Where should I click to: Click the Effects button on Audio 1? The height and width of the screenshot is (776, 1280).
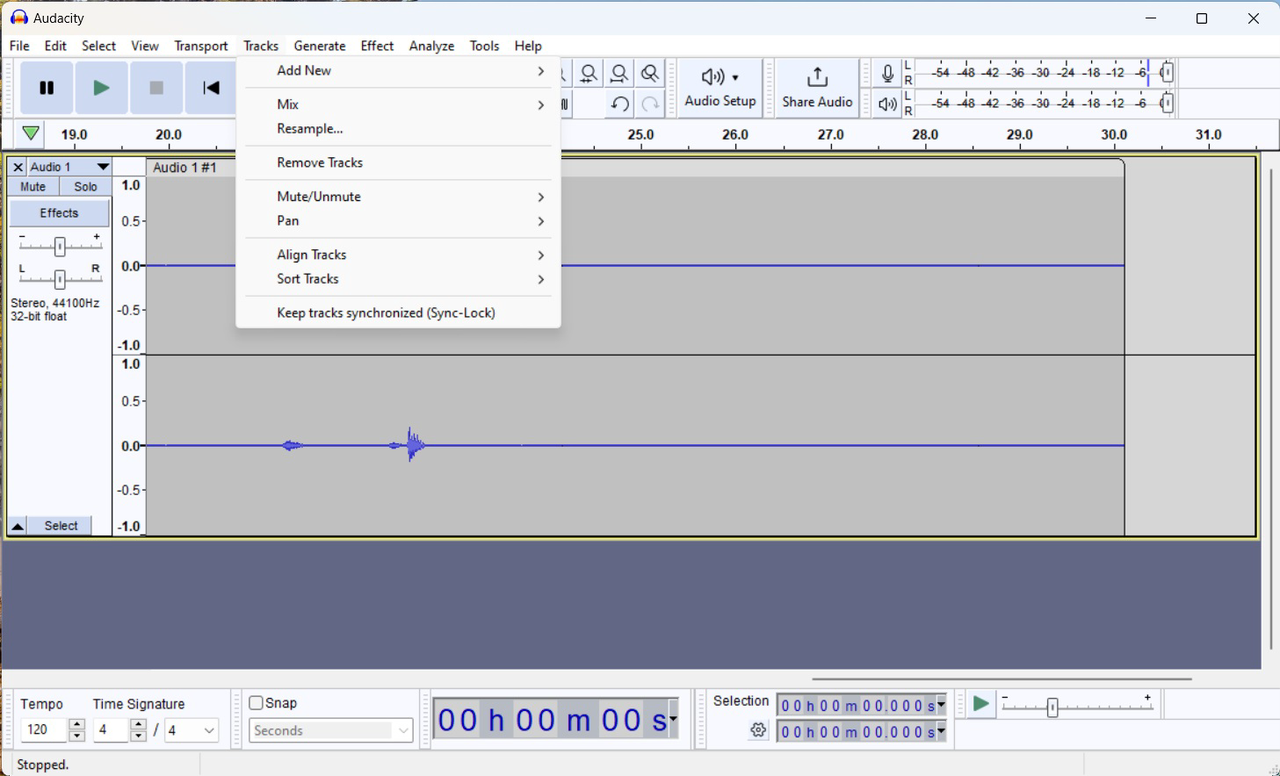tap(58, 212)
